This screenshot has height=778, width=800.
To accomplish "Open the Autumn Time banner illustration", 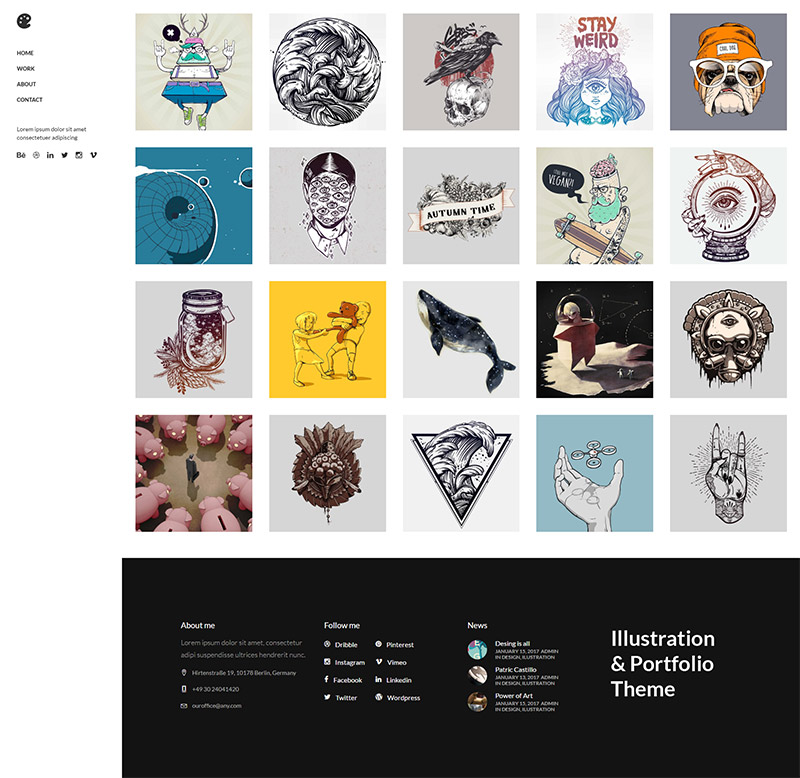I will pos(461,206).
